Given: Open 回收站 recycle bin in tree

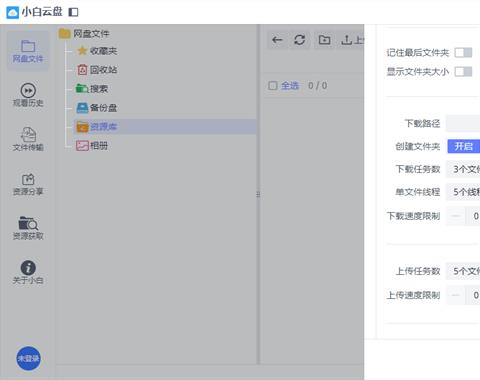Looking at the screenshot, I should (x=97, y=70).
